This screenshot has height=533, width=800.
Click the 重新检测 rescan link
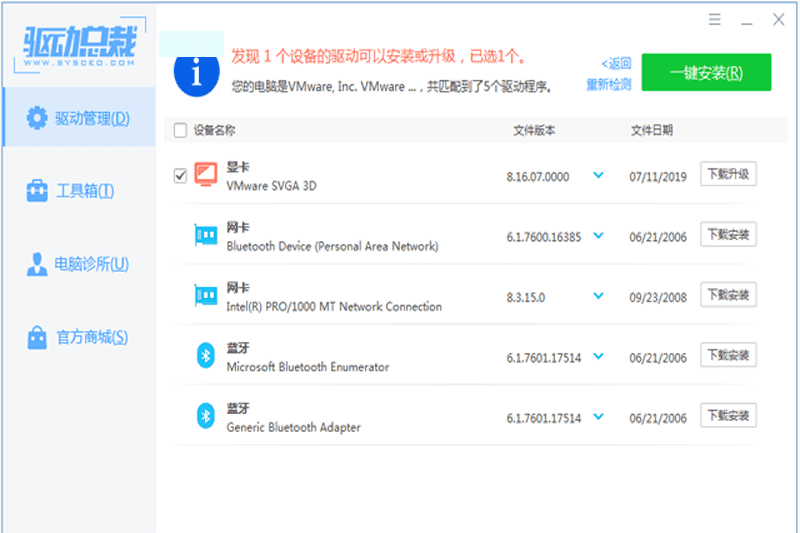[608, 85]
